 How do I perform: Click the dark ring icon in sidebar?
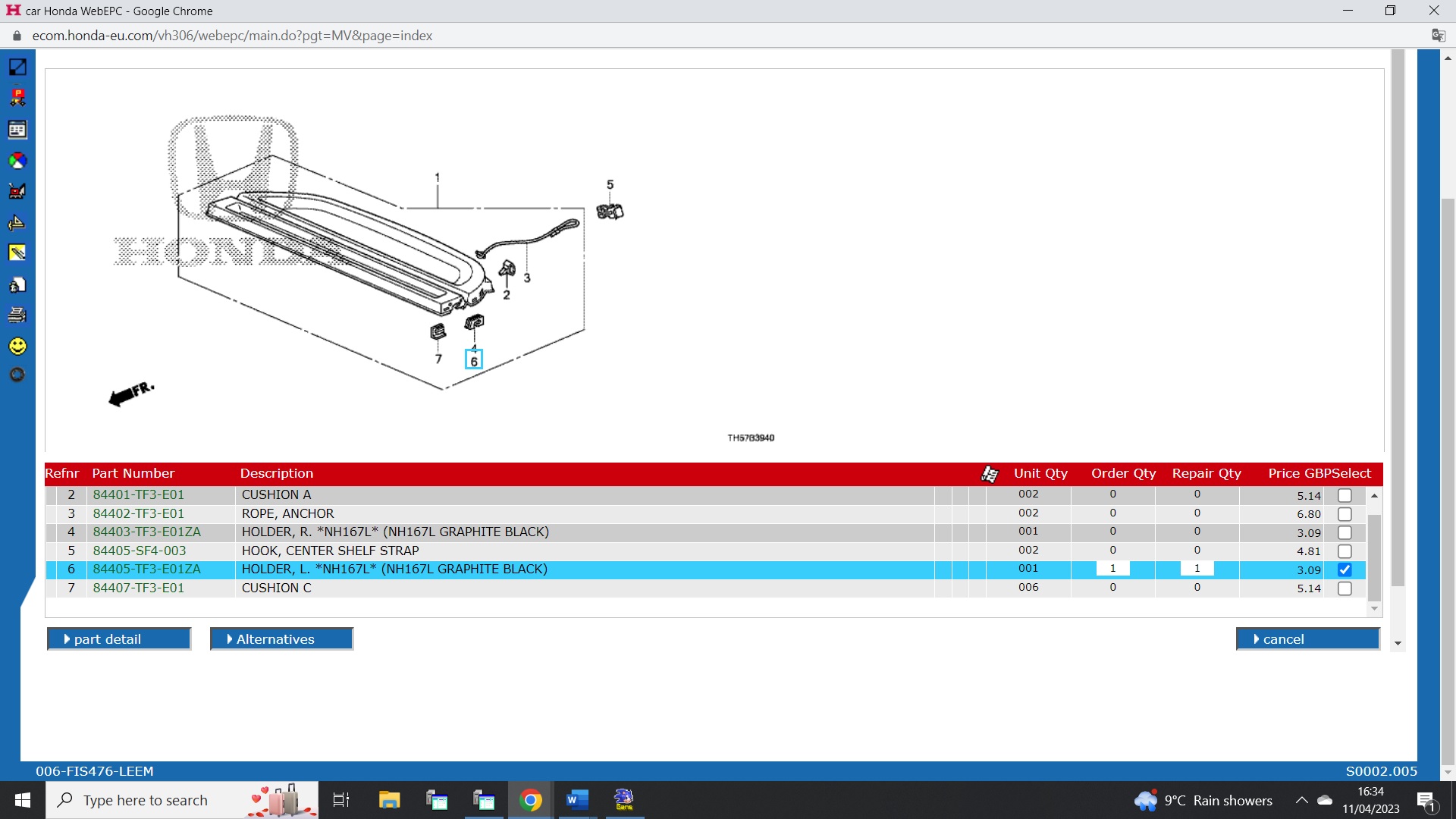click(17, 375)
